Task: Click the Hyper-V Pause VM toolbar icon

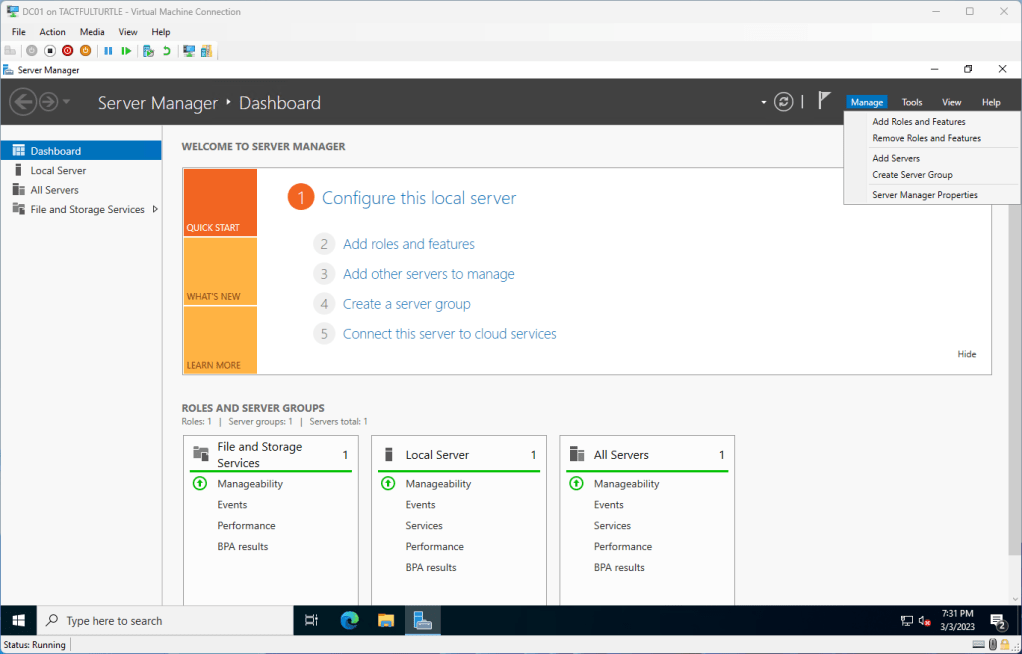Action: (x=108, y=51)
